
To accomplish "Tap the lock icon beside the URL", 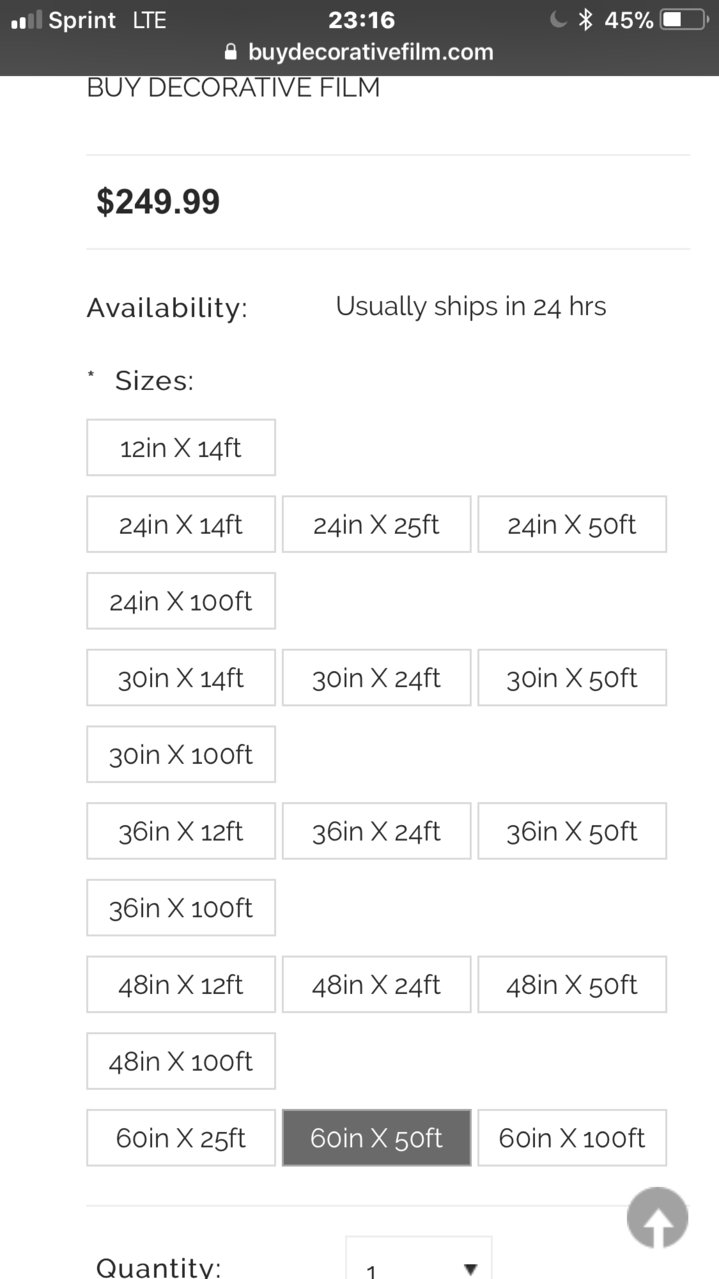I will click(x=231, y=52).
